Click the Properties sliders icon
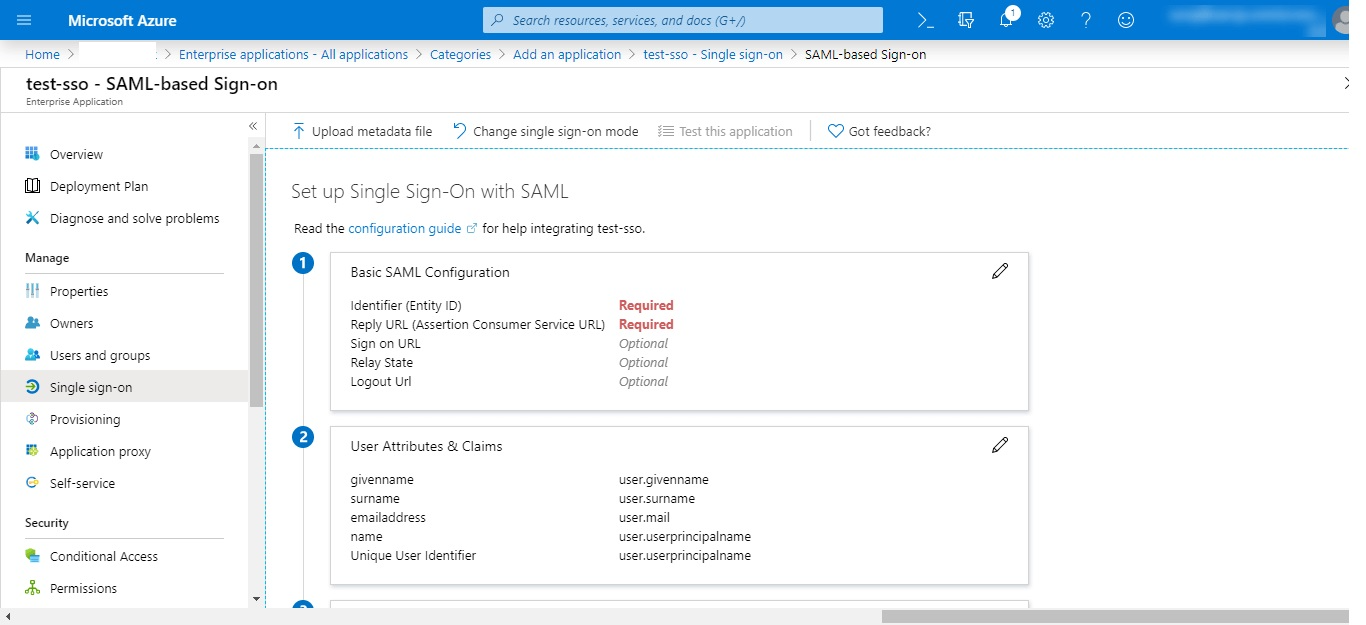This screenshot has height=625, width=1366. pos(32,291)
